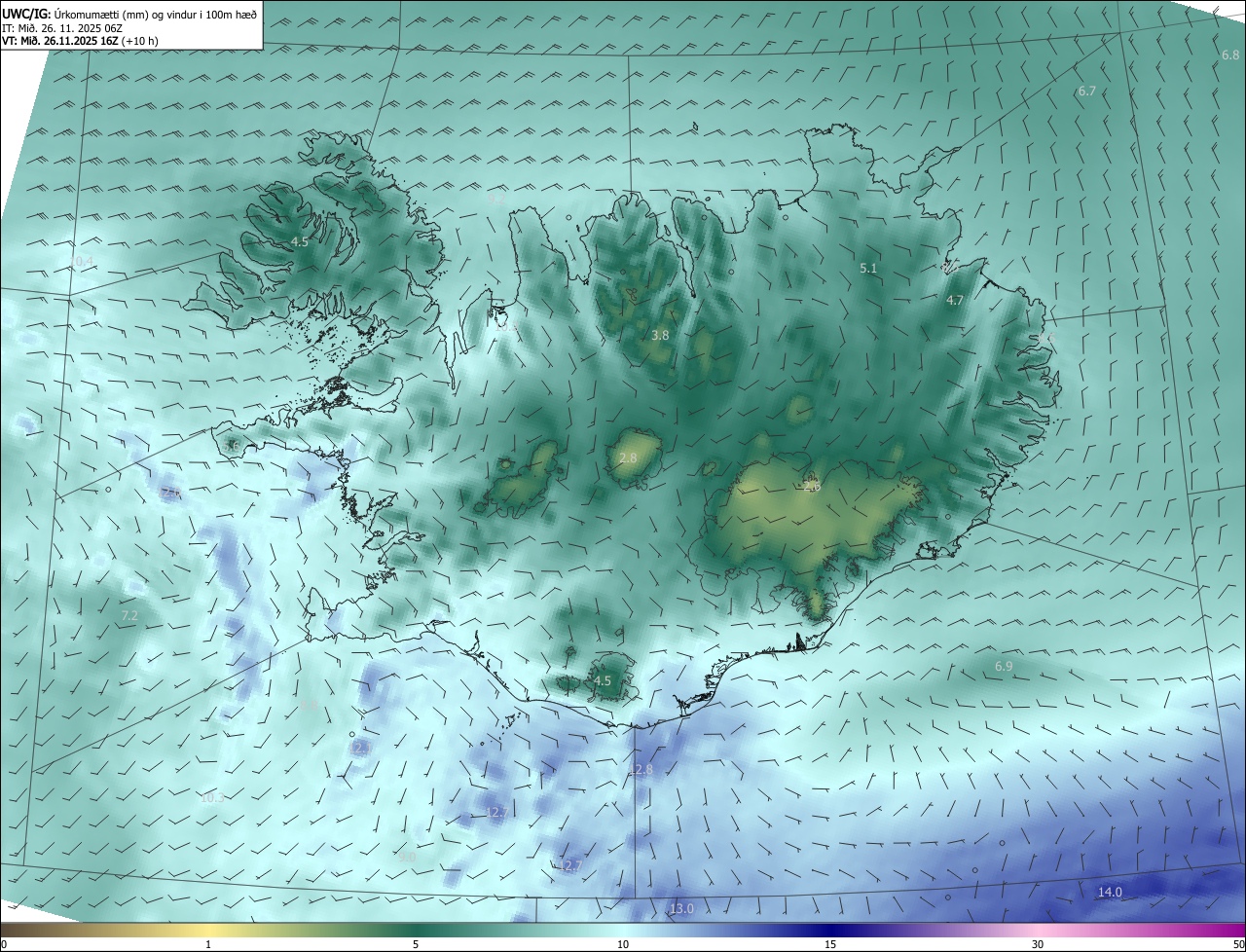Screen dimensions: 1246x952
Task: Click the colorbar tick label 5
Action: (x=416, y=944)
